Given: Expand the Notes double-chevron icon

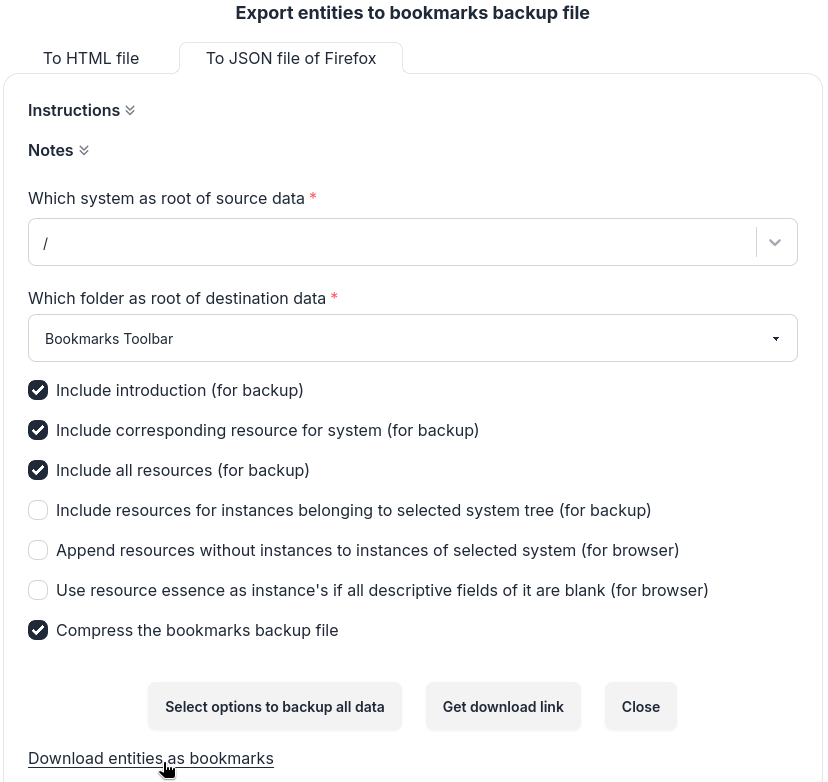Looking at the screenshot, I should pyautogui.click(x=84, y=151).
